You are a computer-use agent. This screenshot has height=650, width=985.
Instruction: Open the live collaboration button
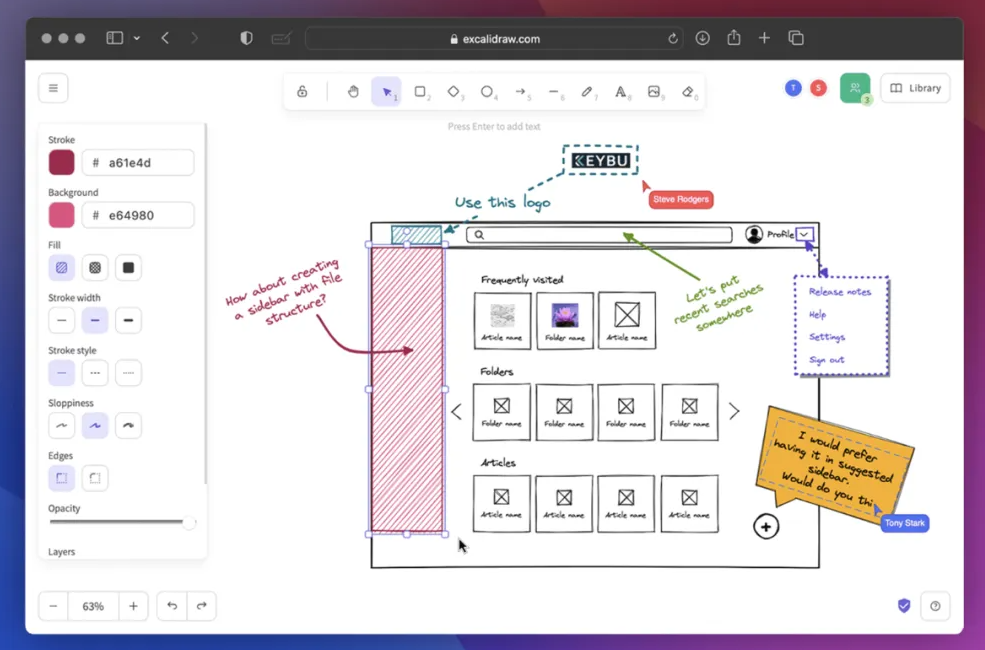pos(855,88)
